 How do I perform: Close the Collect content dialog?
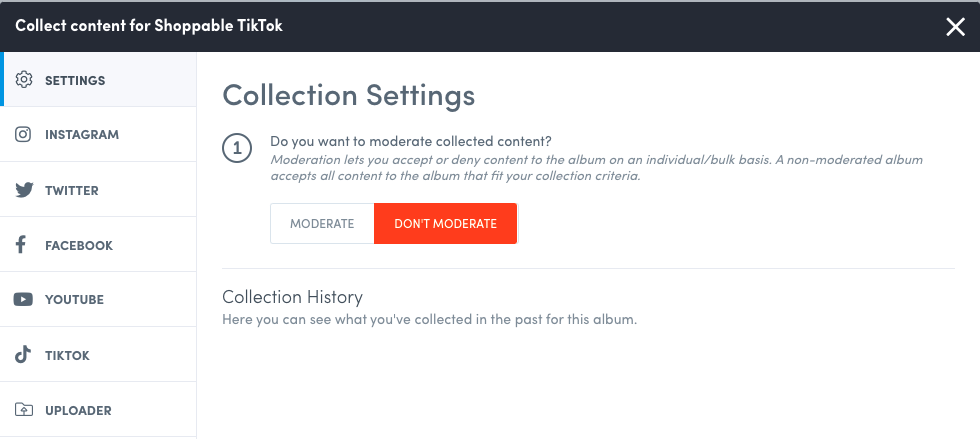tap(955, 27)
